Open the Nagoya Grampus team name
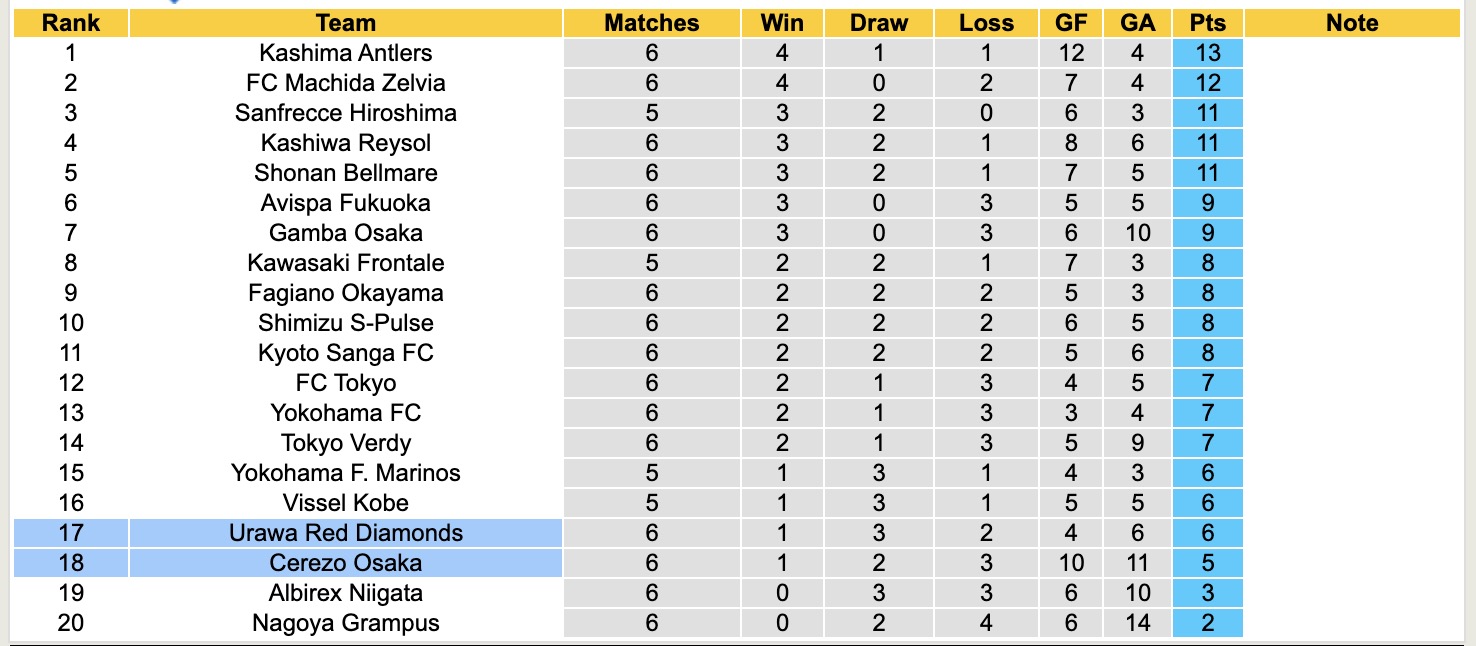 coord(345,623)
